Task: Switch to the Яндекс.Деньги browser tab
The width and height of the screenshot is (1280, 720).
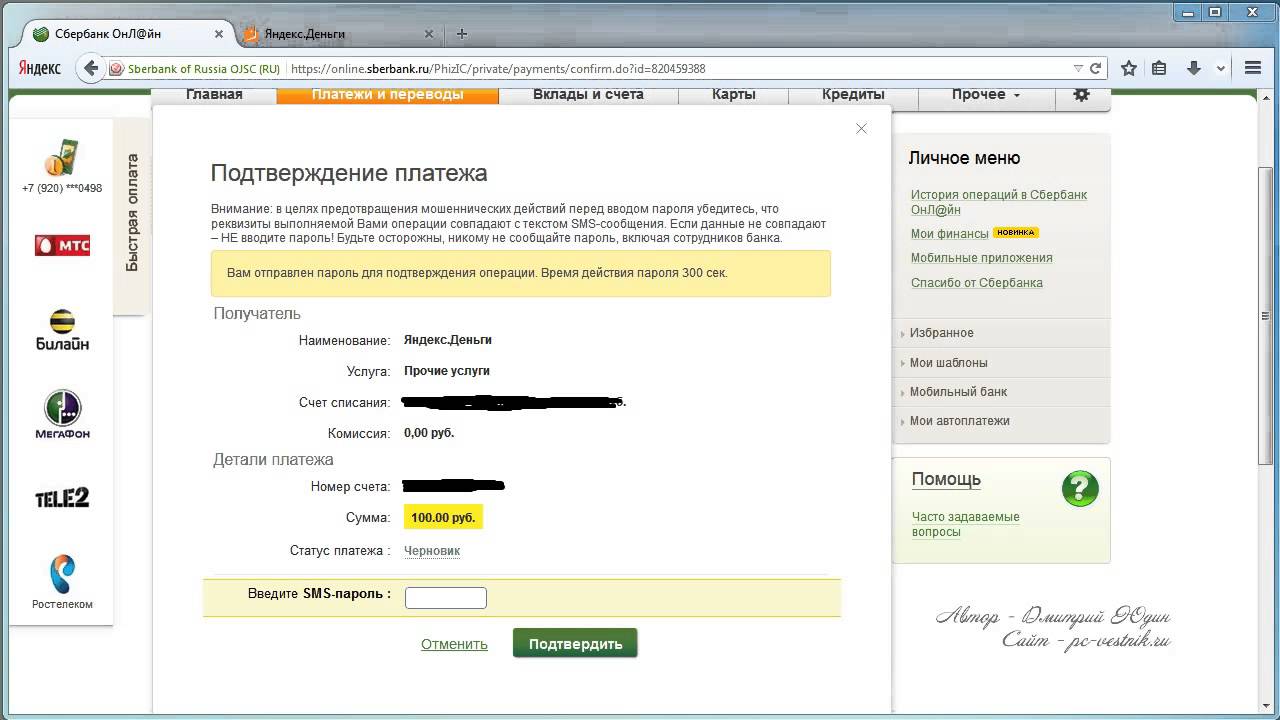Action: [x=305, y=34]
